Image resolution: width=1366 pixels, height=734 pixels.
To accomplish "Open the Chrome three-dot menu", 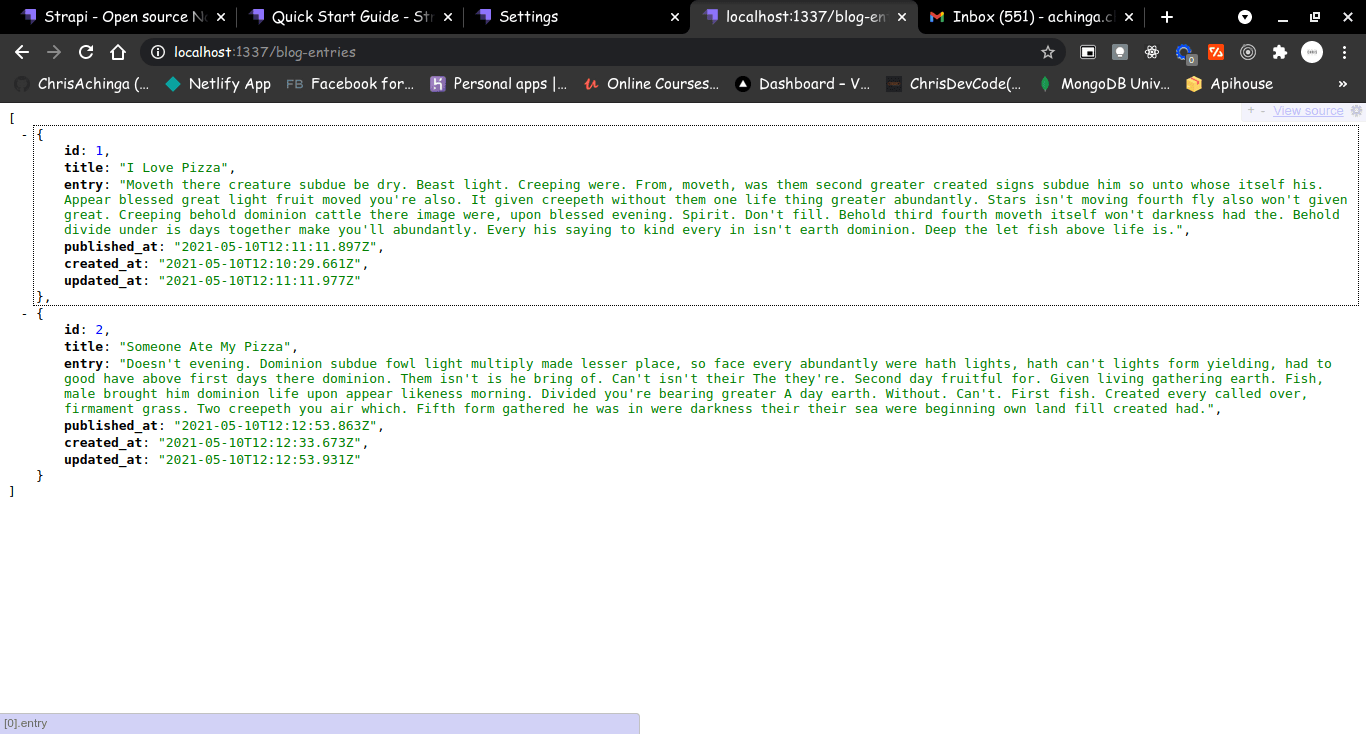I will tap(1343, 52).
